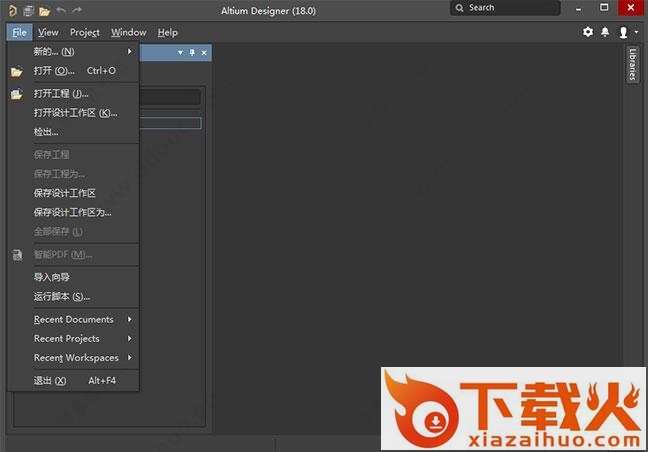Click the open folder icon in title bar

pyautogui.click(x=44, y=11)
